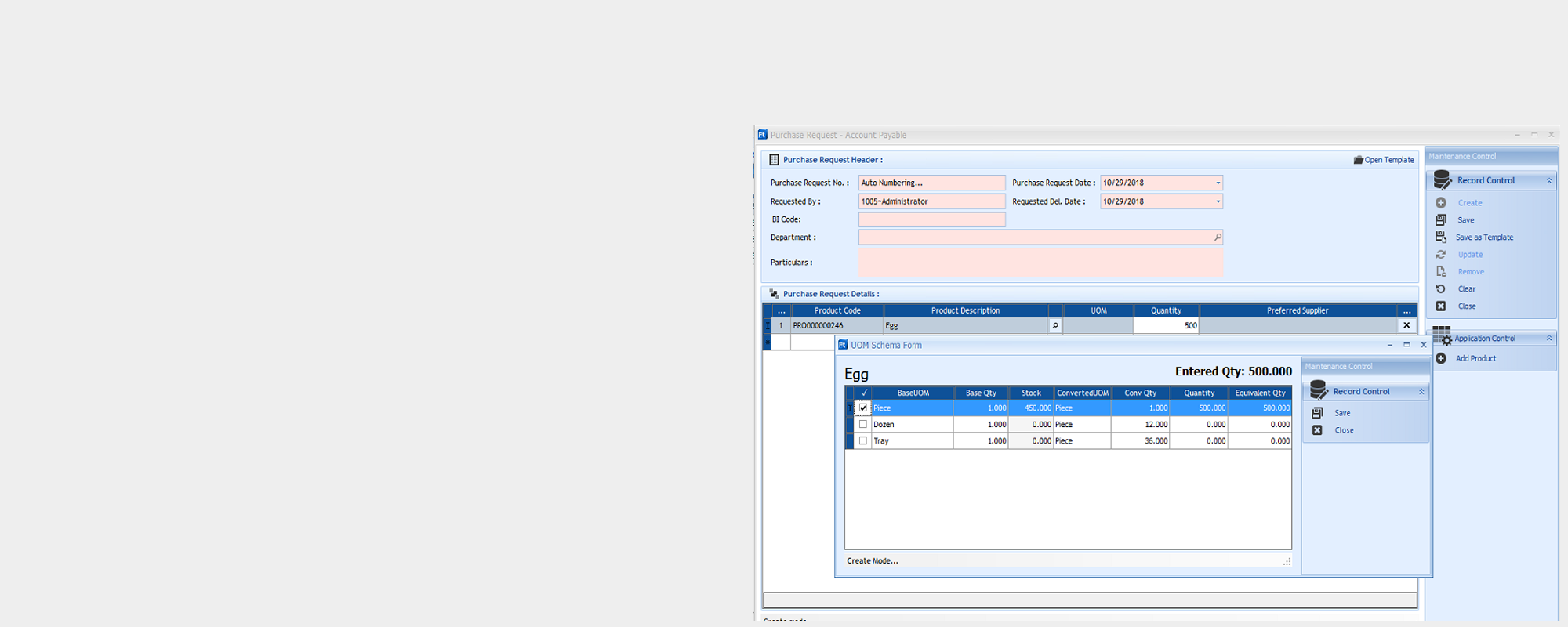Image resolution: width=1568 pixels, height=627 pixels.
Task: Click the Clear undo icon
Action: 1441,289
